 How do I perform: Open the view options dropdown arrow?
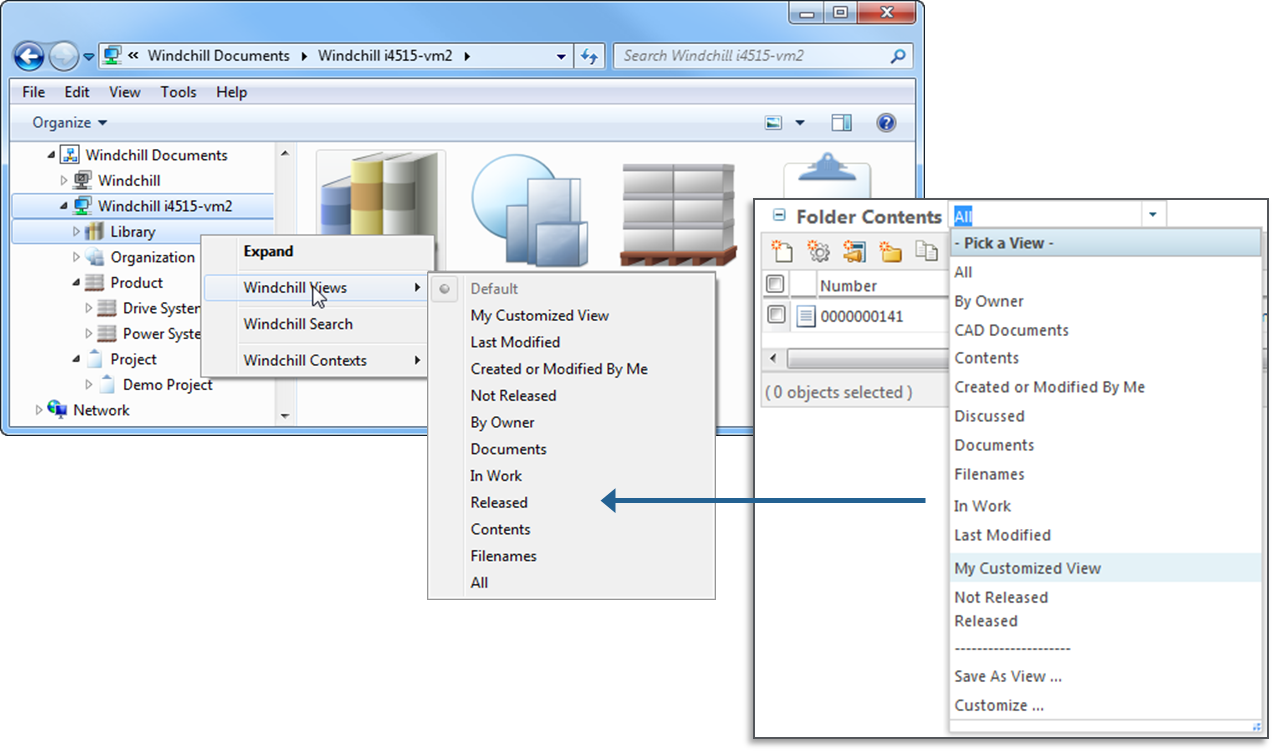coord(800,123)
